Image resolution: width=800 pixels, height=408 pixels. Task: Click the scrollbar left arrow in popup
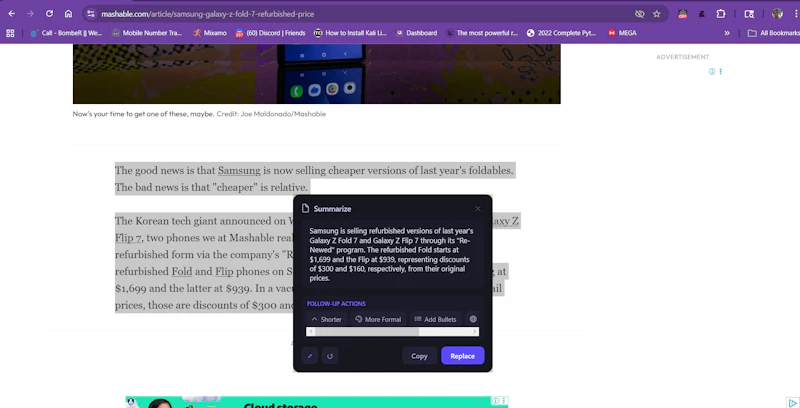[311, 332]
